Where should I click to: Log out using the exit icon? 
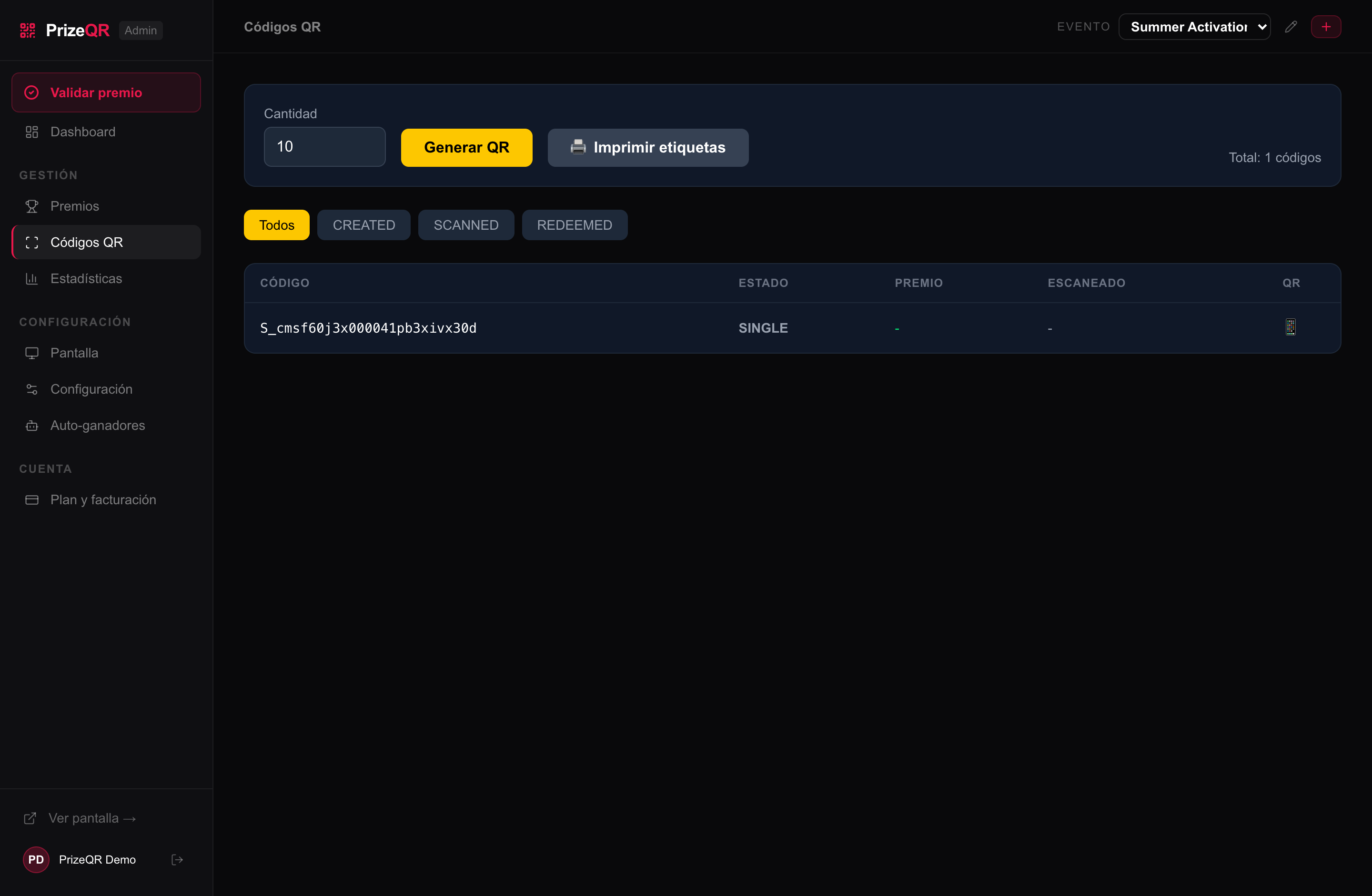point(177,860)
